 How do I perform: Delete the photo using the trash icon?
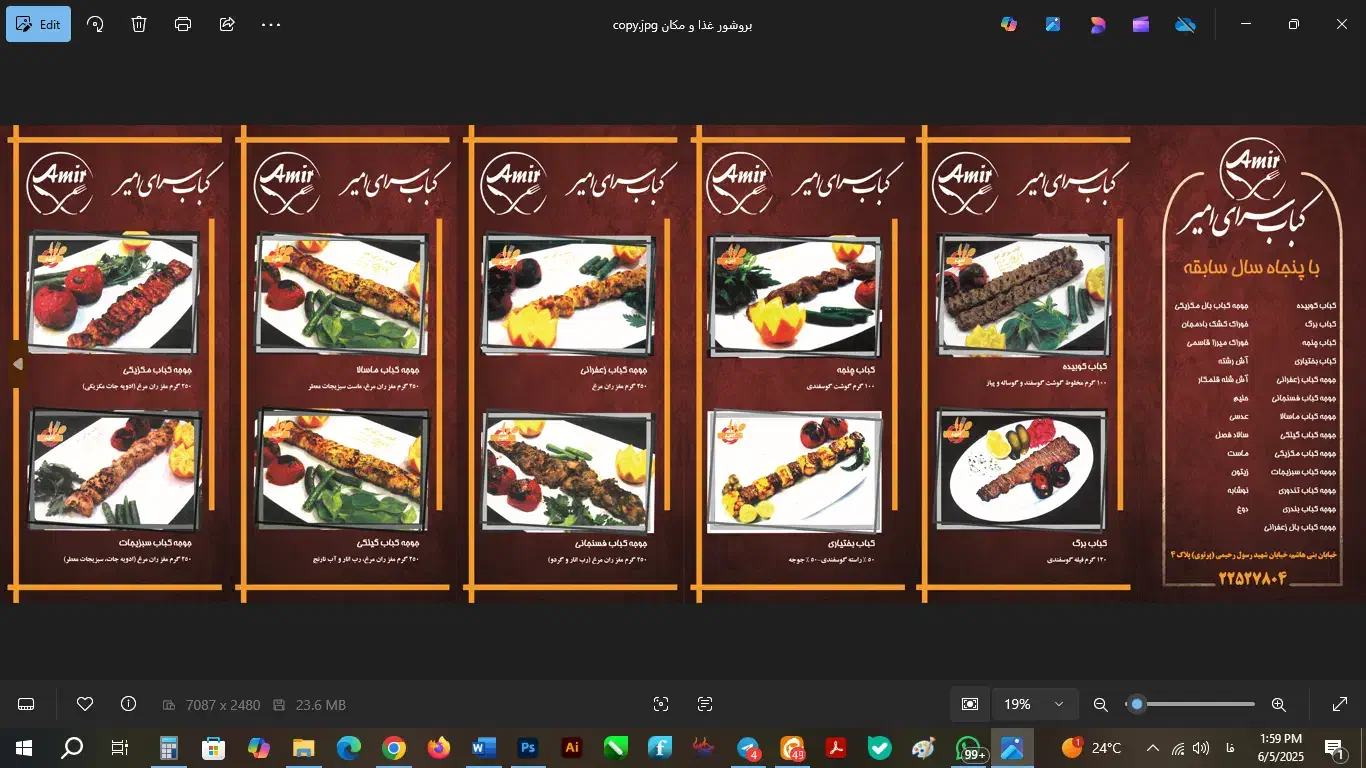139,24
